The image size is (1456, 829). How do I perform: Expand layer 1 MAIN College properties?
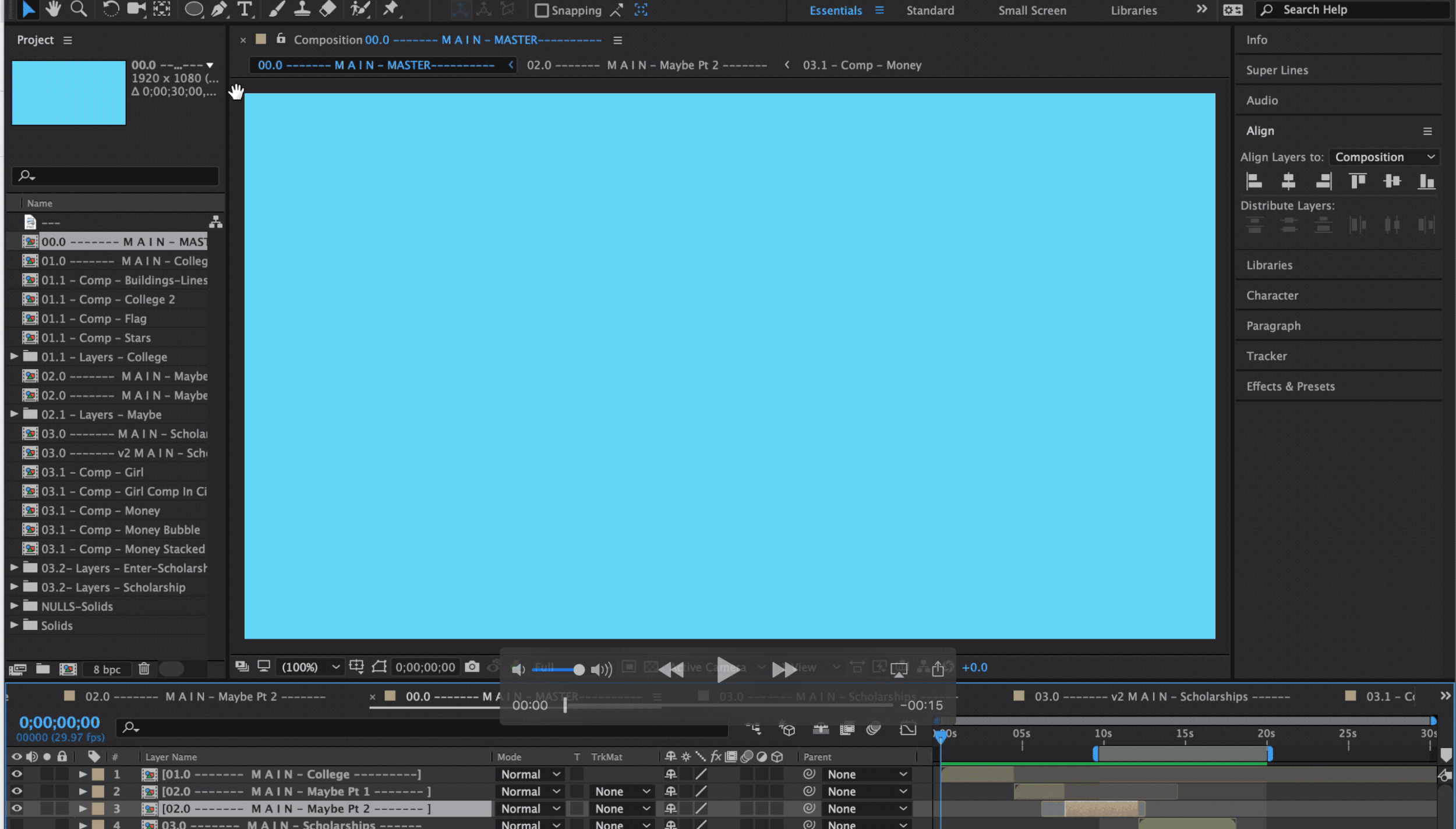tap(83, 774)
